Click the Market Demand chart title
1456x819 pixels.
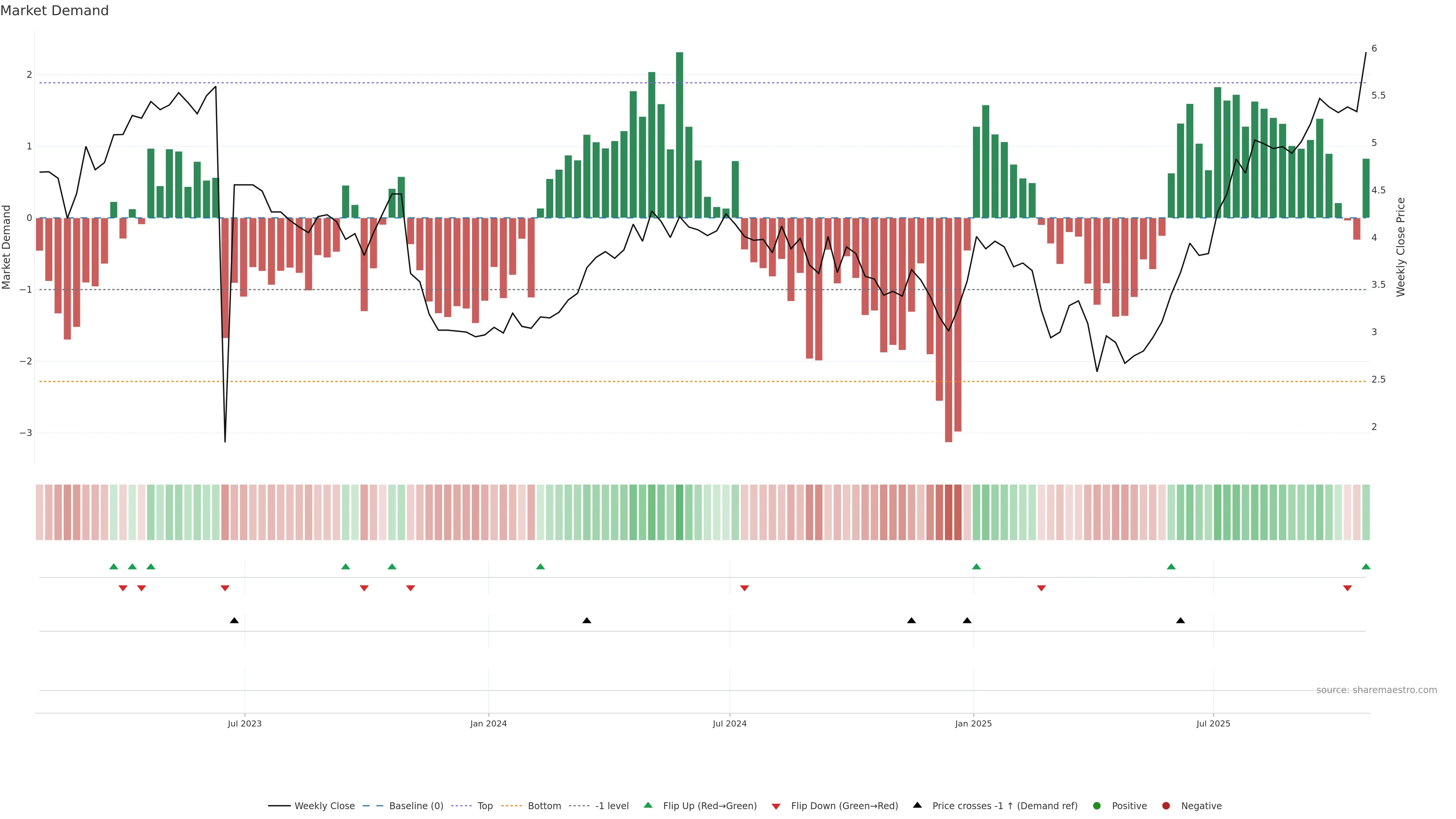click(54, 11)
